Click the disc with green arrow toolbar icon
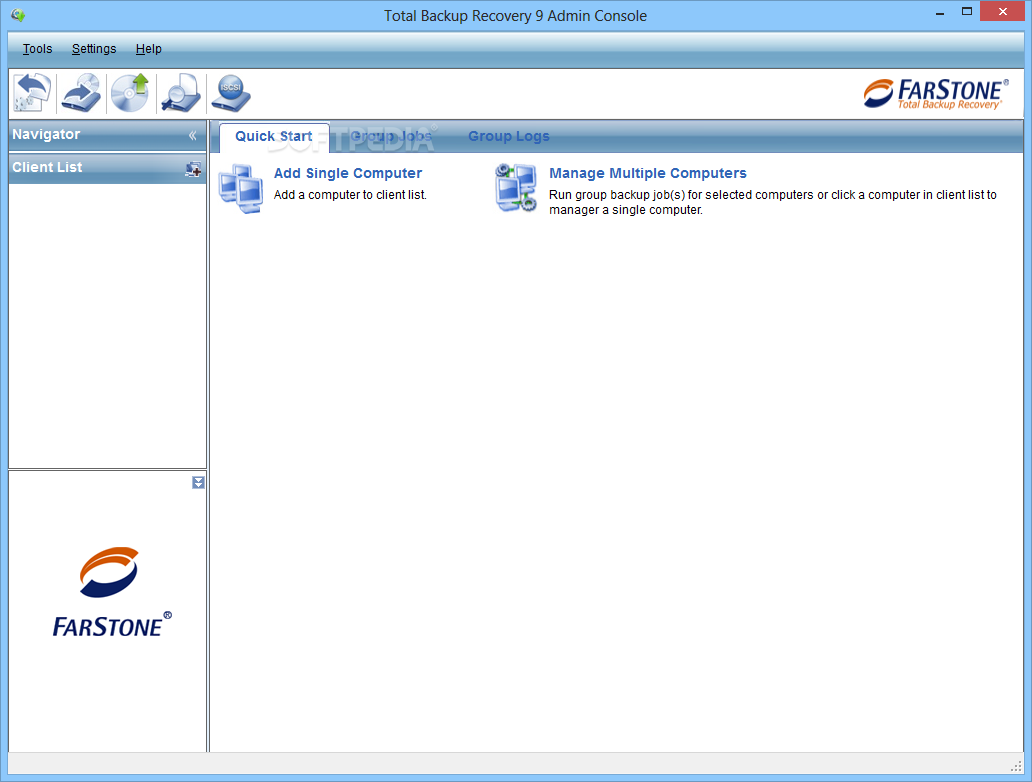Viewport: 1032px width, 782px height. (x=130, y=93)
